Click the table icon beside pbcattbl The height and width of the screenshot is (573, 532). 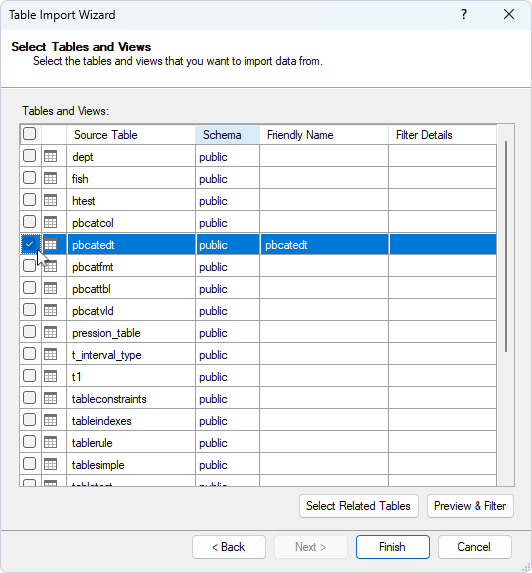50,288
